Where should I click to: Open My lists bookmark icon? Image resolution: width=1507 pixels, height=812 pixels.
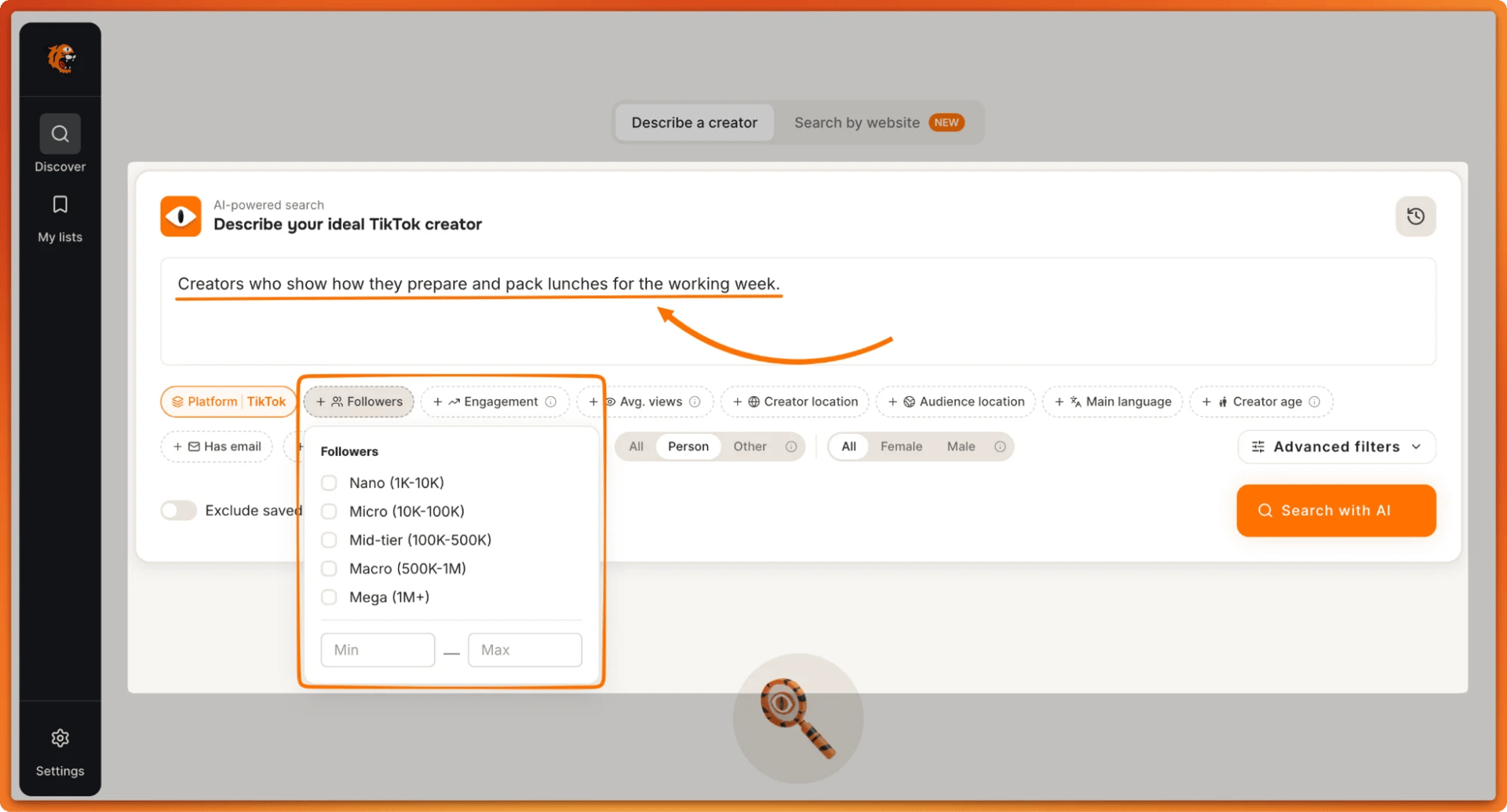[x=60, y=205]
